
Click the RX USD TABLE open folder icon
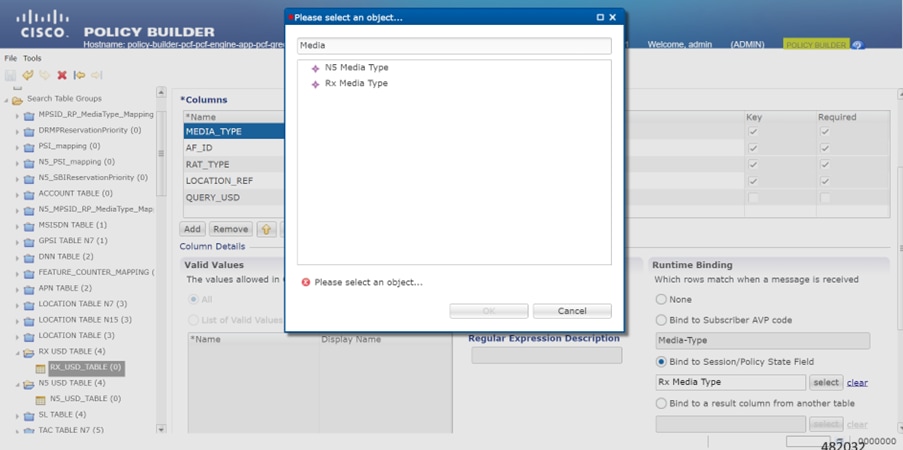[29, 353]
